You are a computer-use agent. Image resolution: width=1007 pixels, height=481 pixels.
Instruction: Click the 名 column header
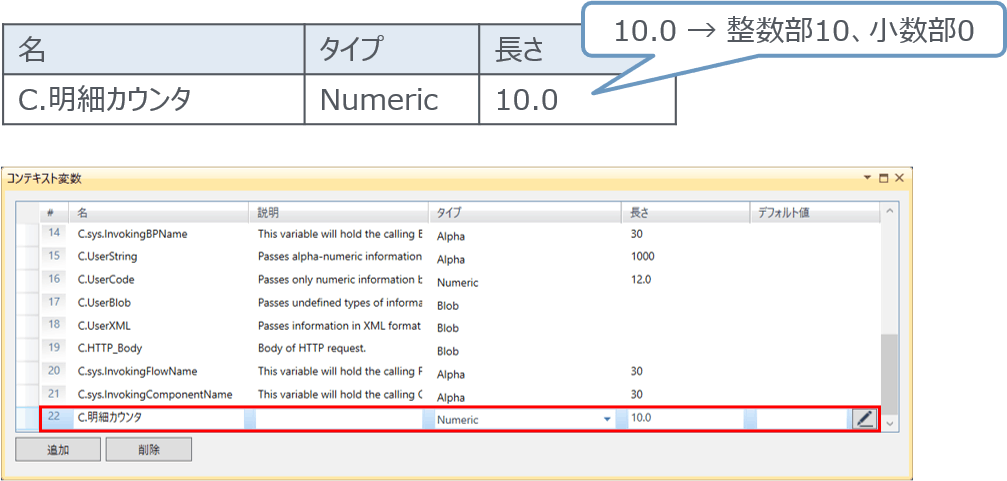click(158, 213)
